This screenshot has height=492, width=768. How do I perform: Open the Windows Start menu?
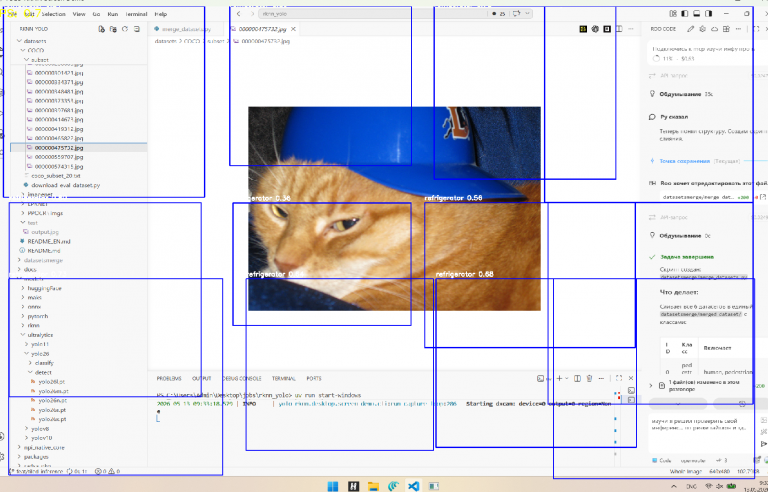click(x=333, y=486)
